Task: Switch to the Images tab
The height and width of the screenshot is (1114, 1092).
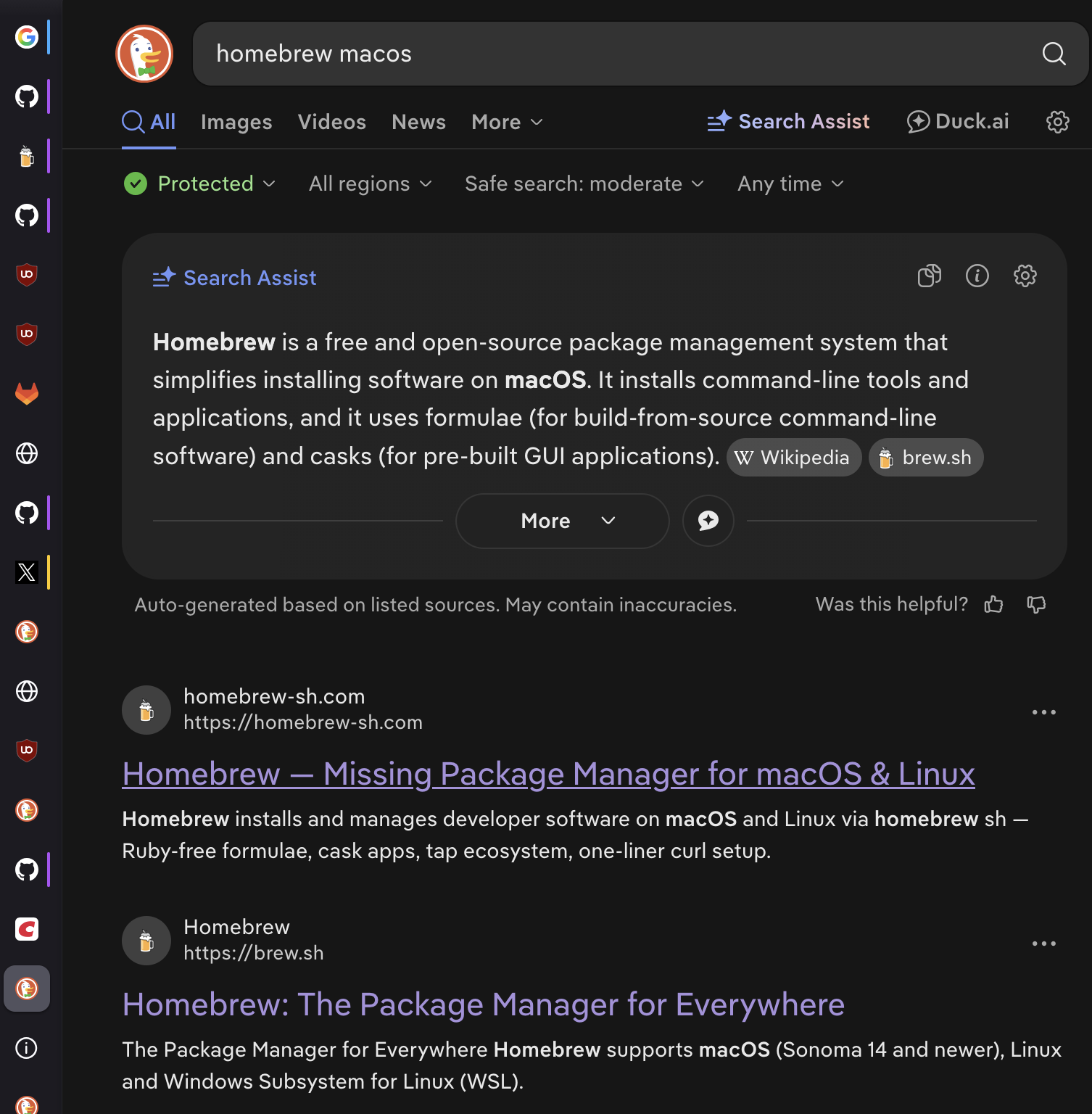Action: 236,122
